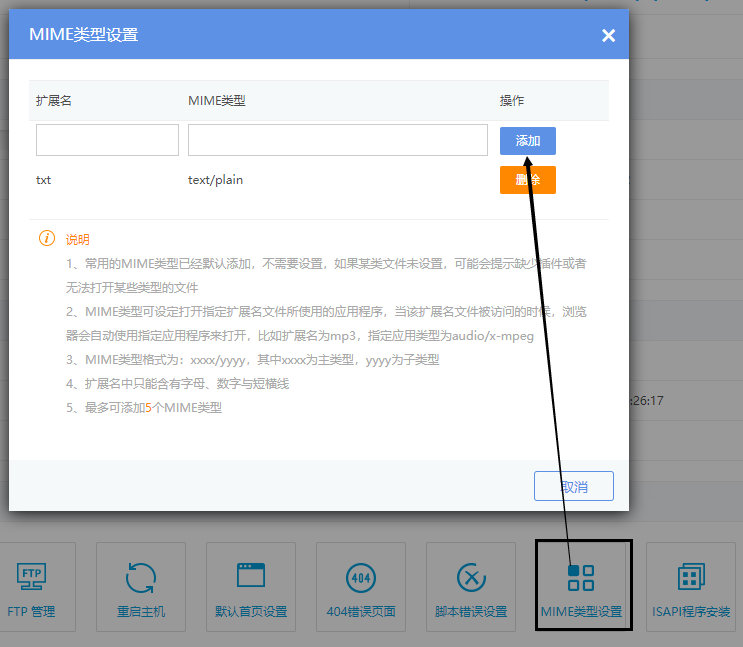Click into the MIME类型 text box
This screenshot has height=647, width=743.
tap(336, 140)
